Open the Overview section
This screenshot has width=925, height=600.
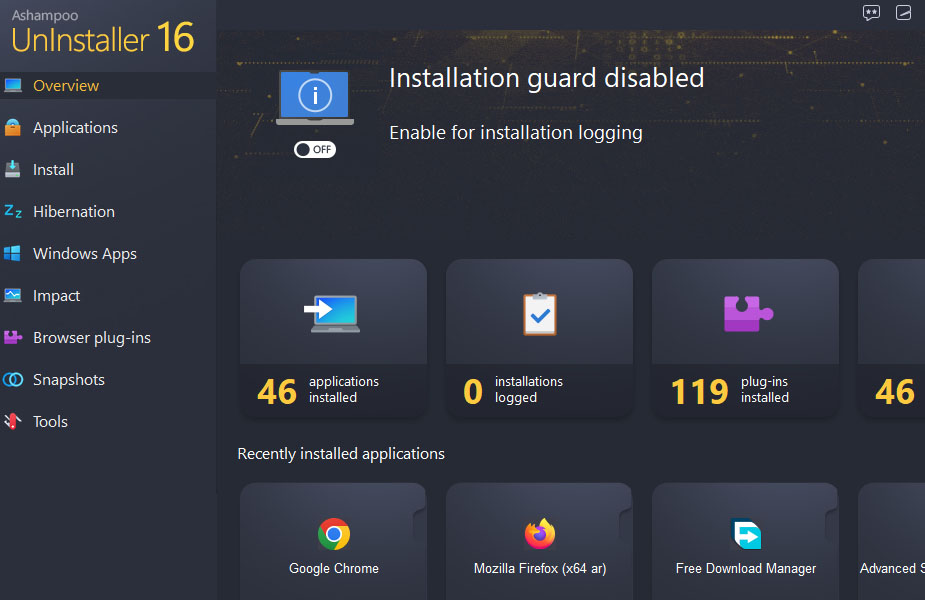108,86
